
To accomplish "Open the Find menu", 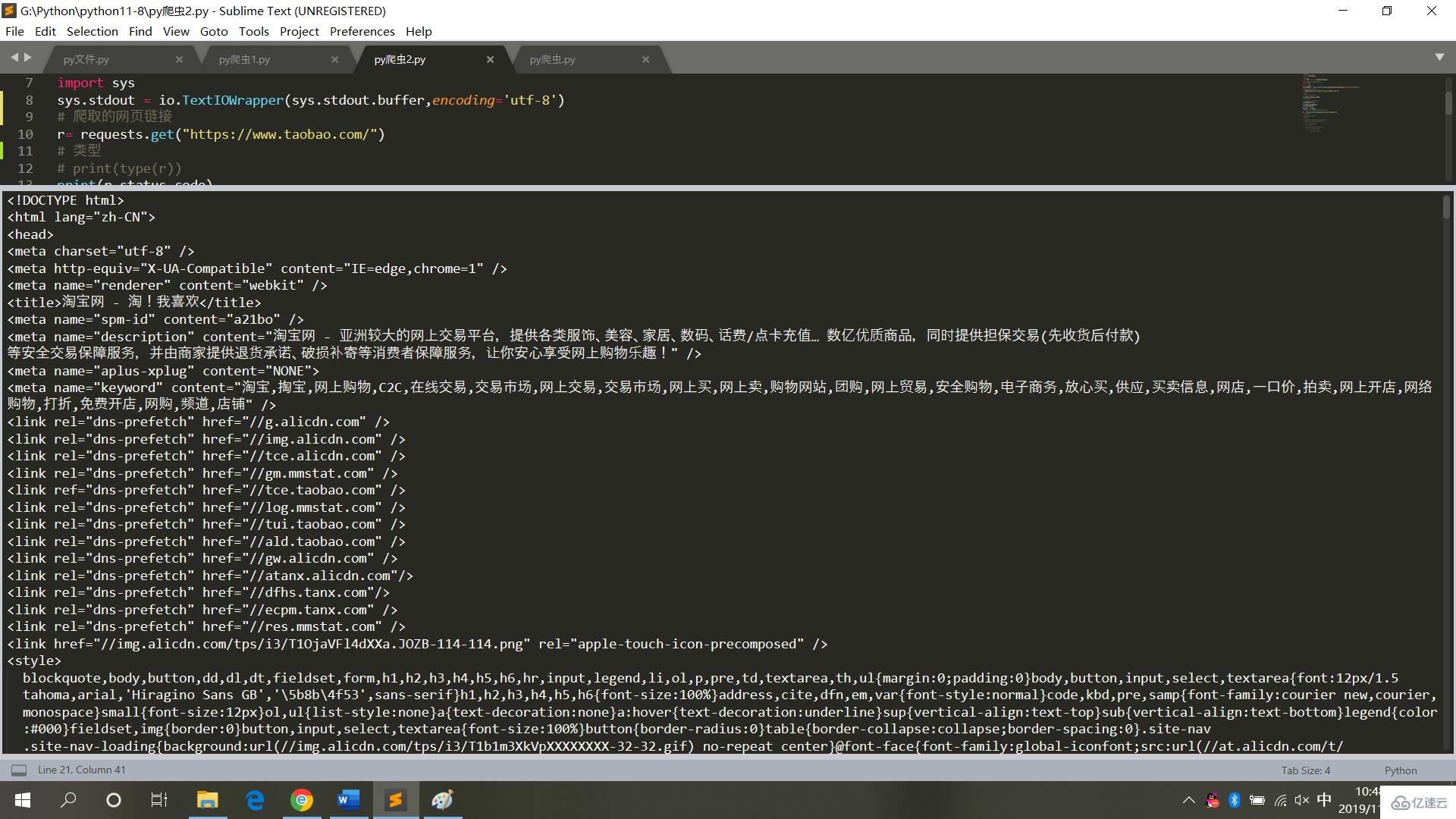I will (140, 31).
